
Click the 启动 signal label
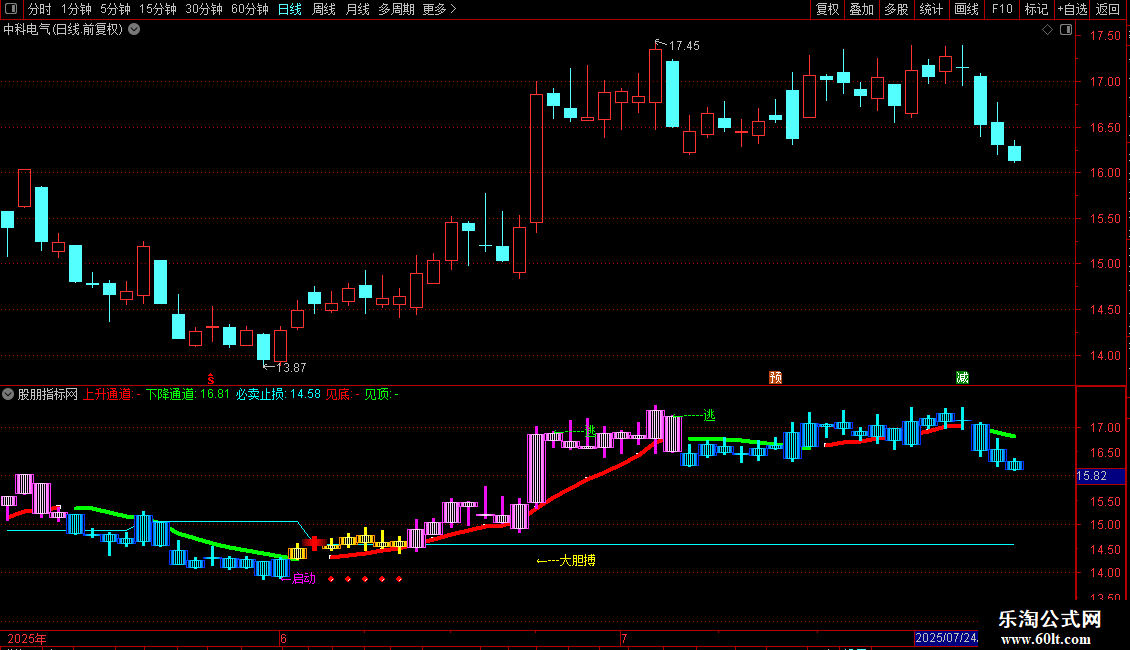[303, 578]
